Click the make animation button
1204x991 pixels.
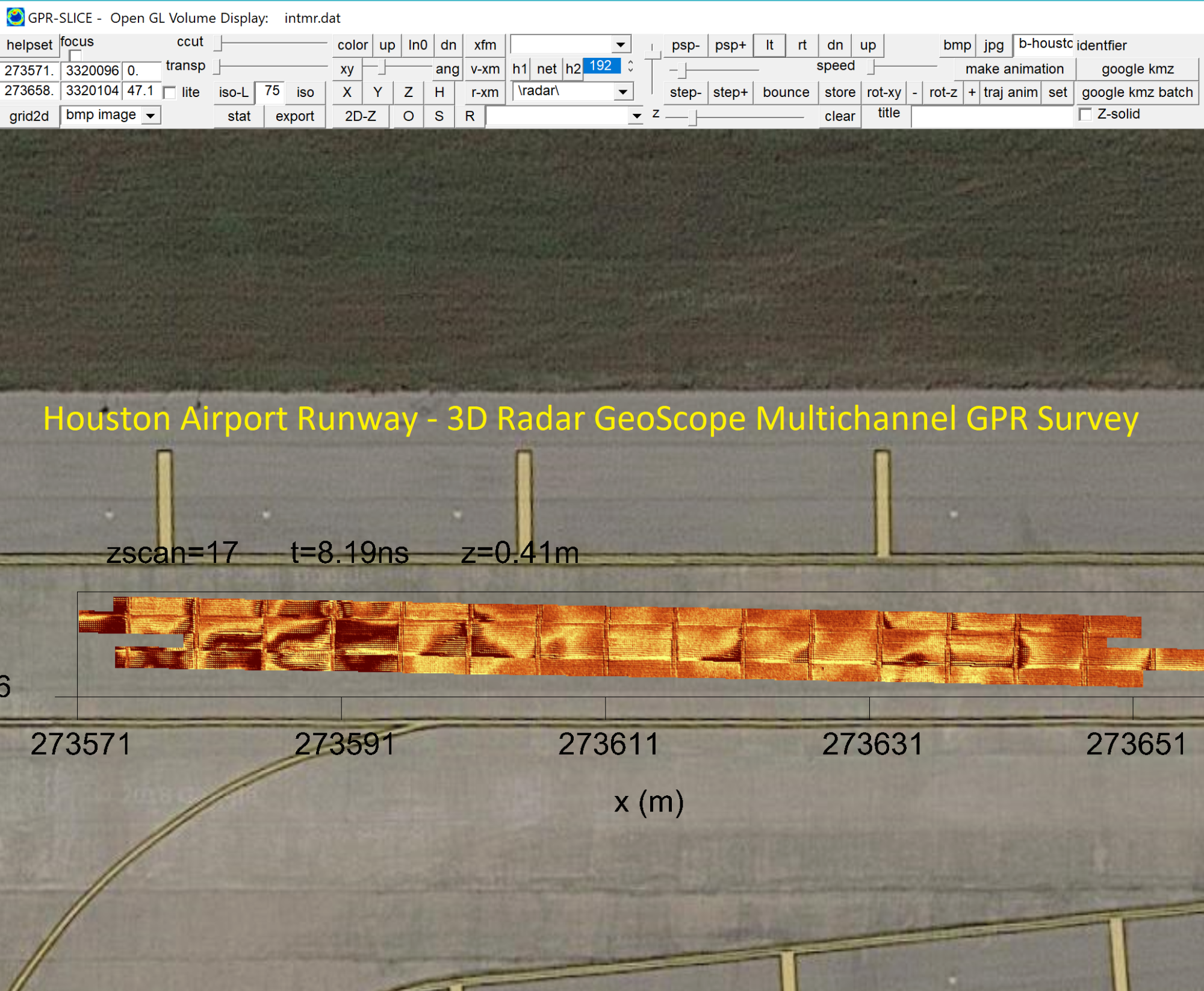(1014, 69)
